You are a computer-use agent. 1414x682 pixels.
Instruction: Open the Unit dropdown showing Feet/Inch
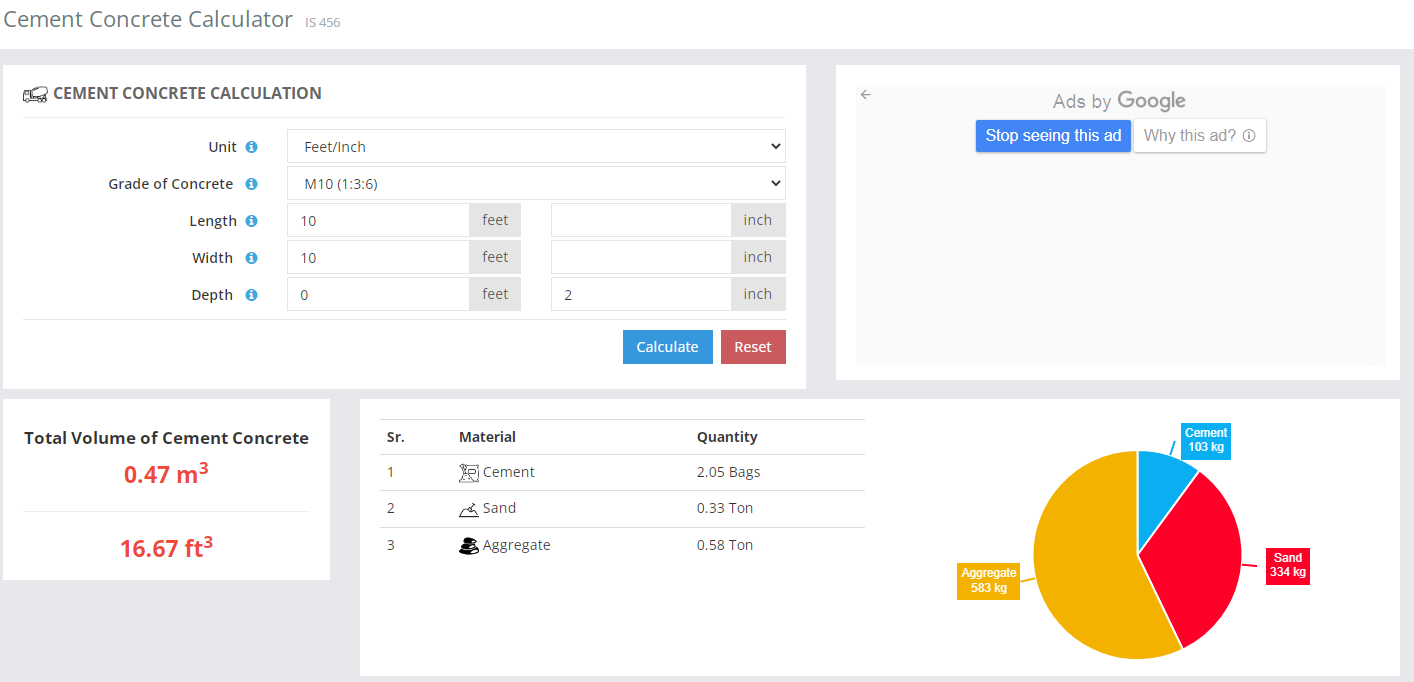click(536, 146)
